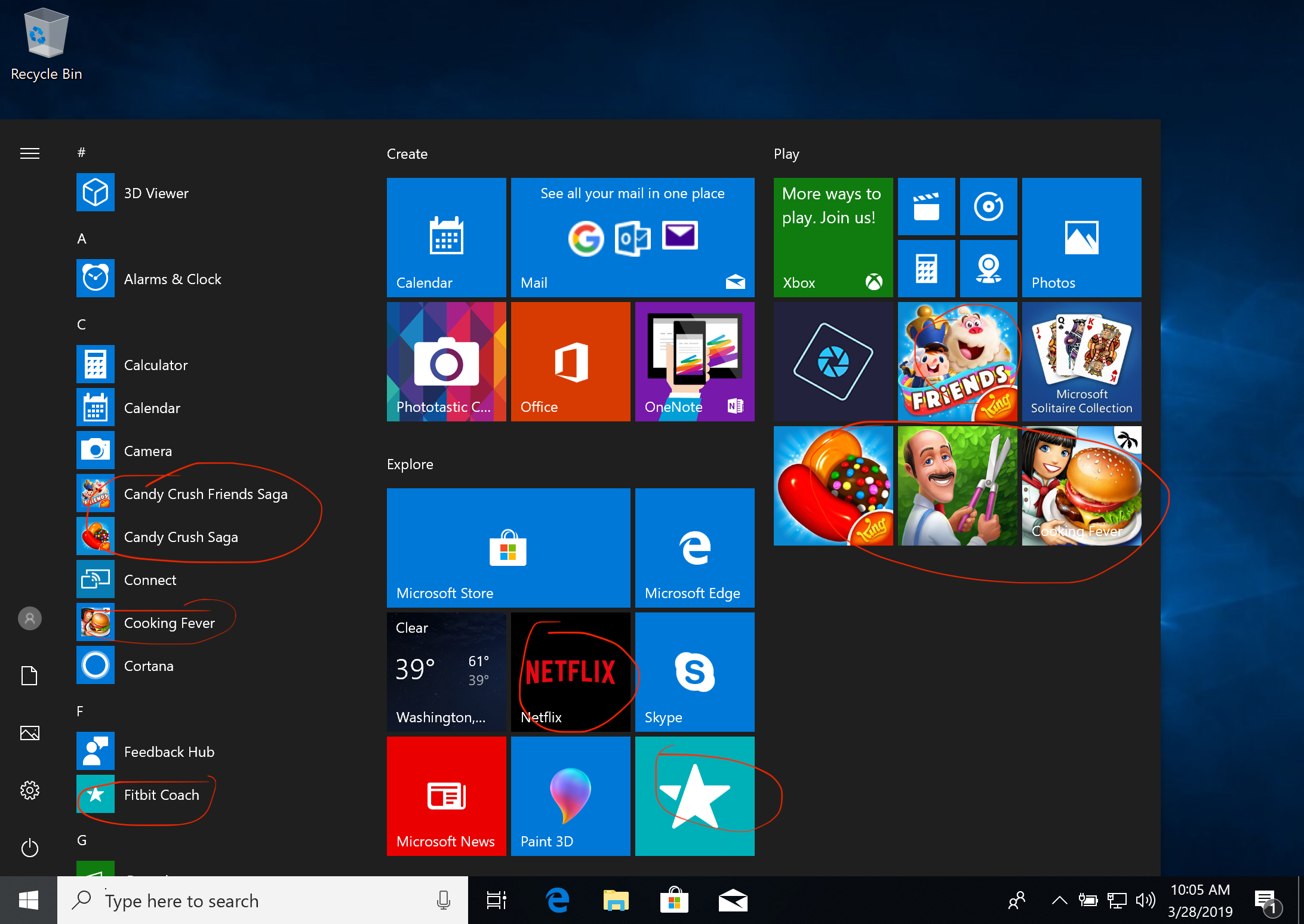Image resolution: width=1304 pixels, height=924 pixels.
Task: Launch the Skype tile
Action: pos(694,672)
